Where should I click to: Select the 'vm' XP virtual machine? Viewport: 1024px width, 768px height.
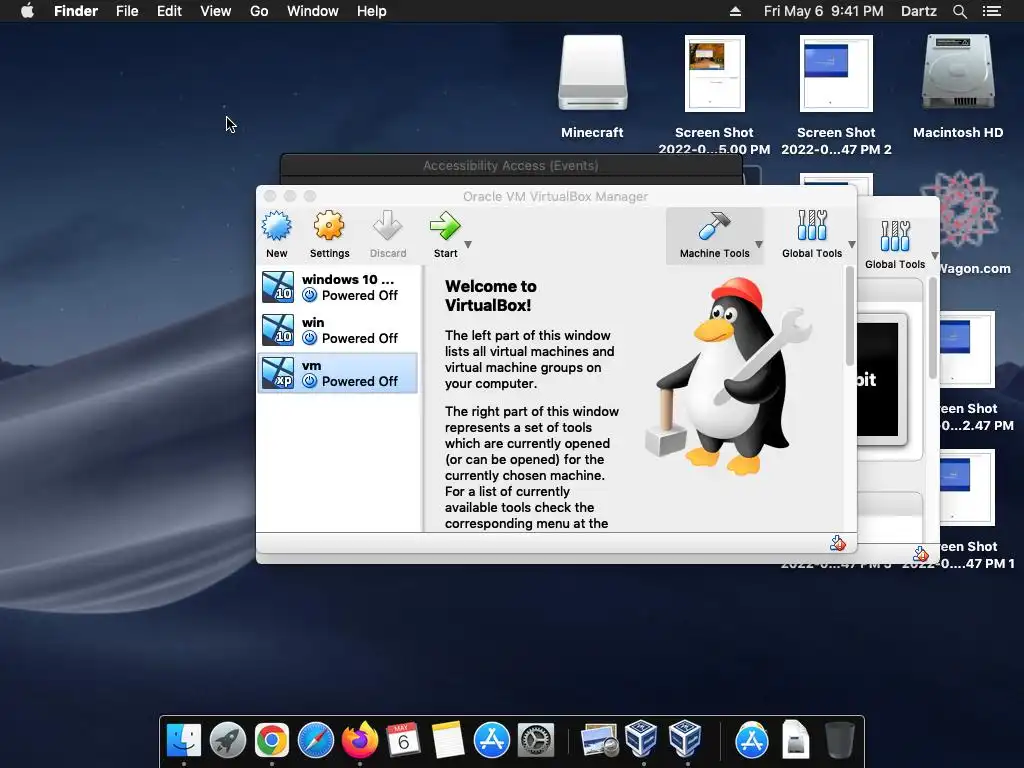pos(338,373)
